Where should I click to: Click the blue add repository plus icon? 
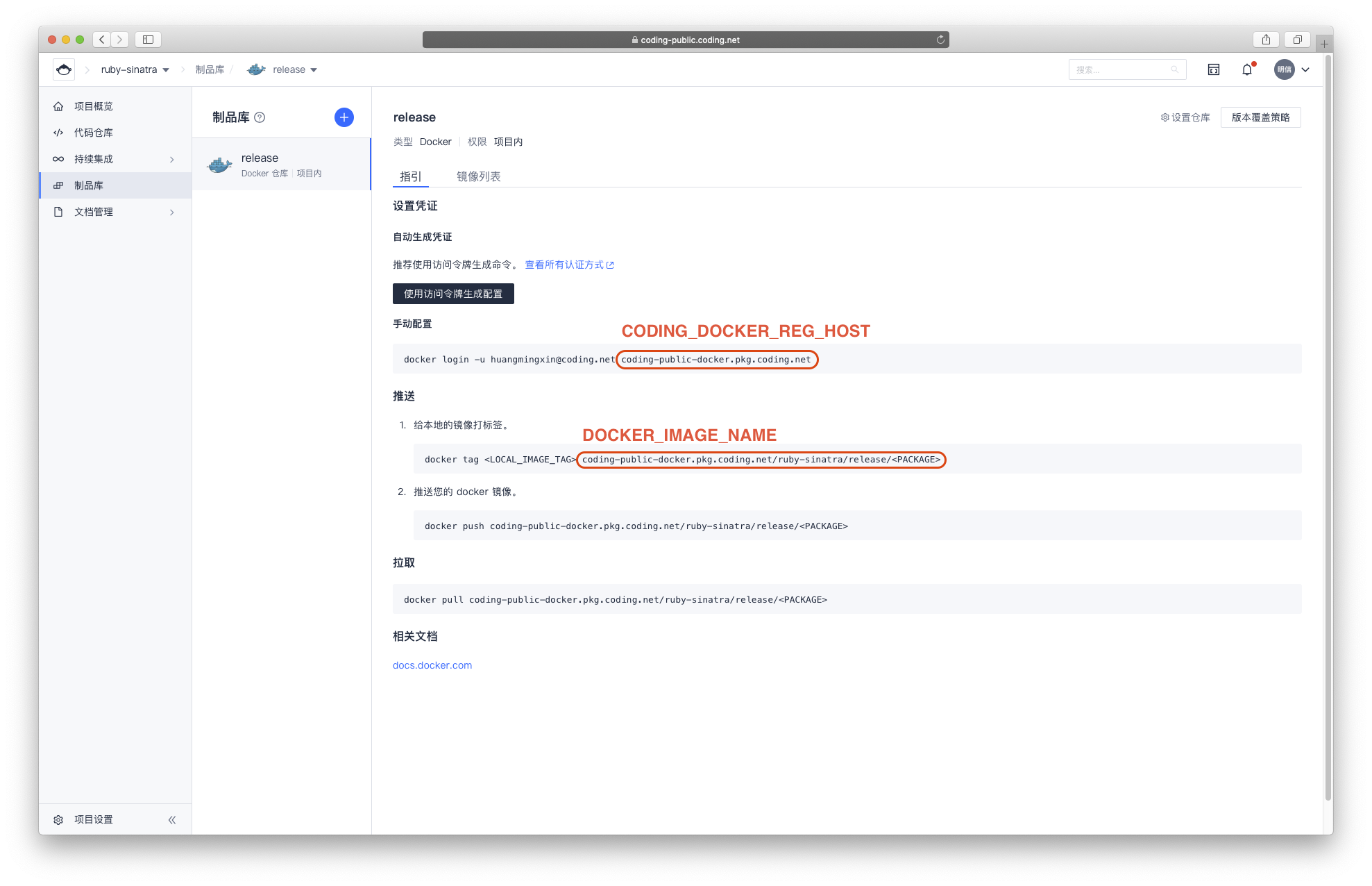coord(344,117)
